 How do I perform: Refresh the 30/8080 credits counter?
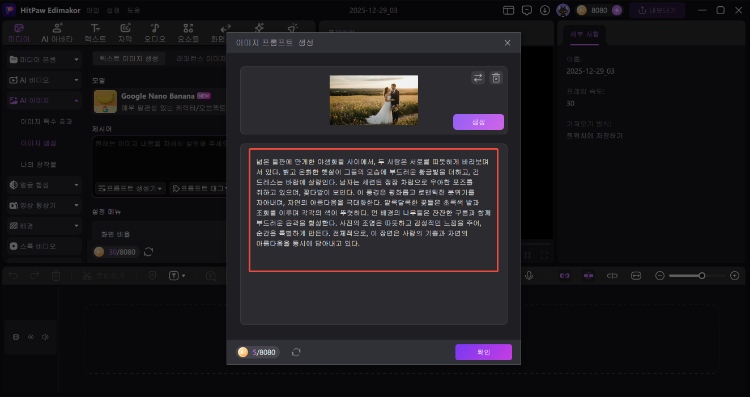148,252
